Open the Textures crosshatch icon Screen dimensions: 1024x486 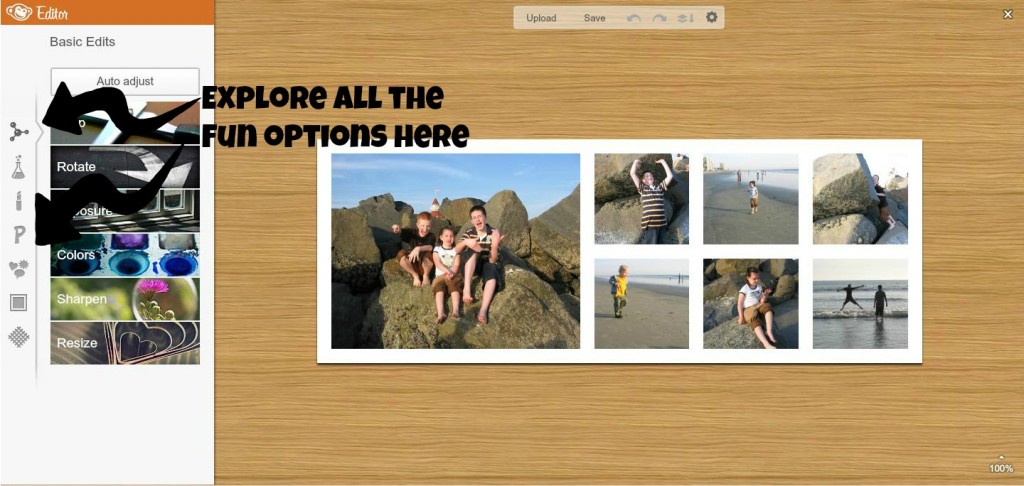tap(18, 337)
